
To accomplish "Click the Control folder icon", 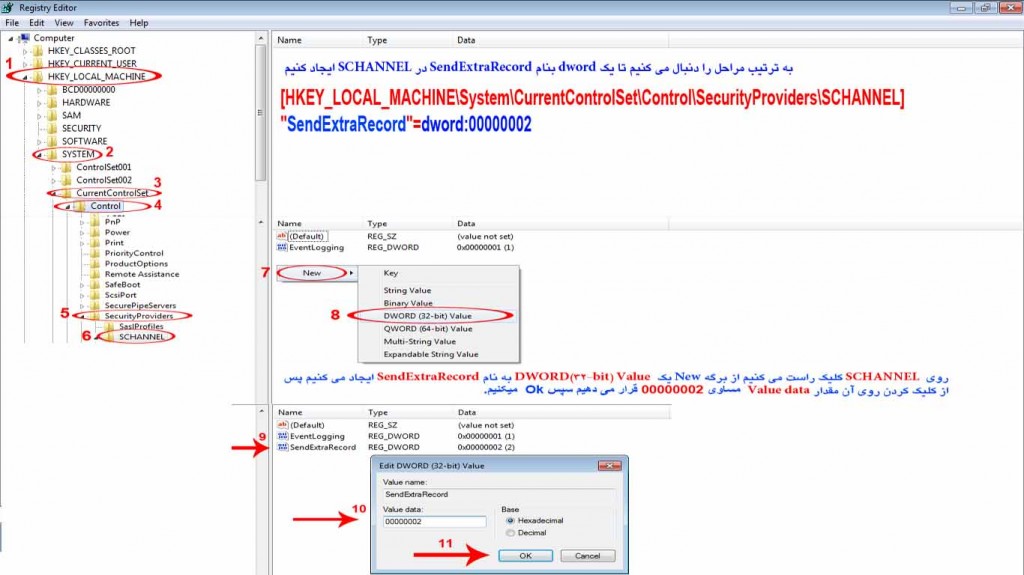I will pos(80,206).
